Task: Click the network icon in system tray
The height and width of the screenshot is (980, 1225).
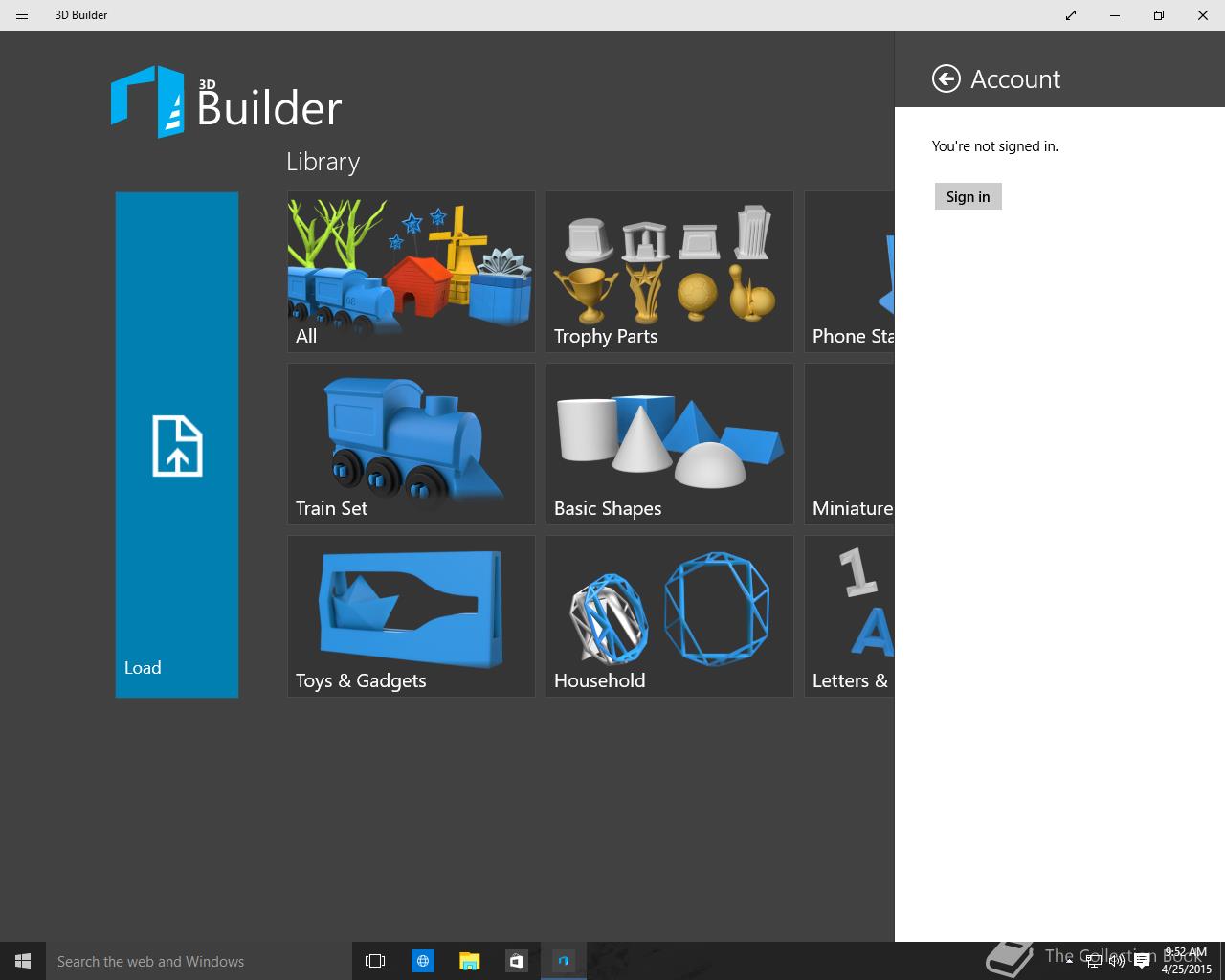Action: 1094,961
